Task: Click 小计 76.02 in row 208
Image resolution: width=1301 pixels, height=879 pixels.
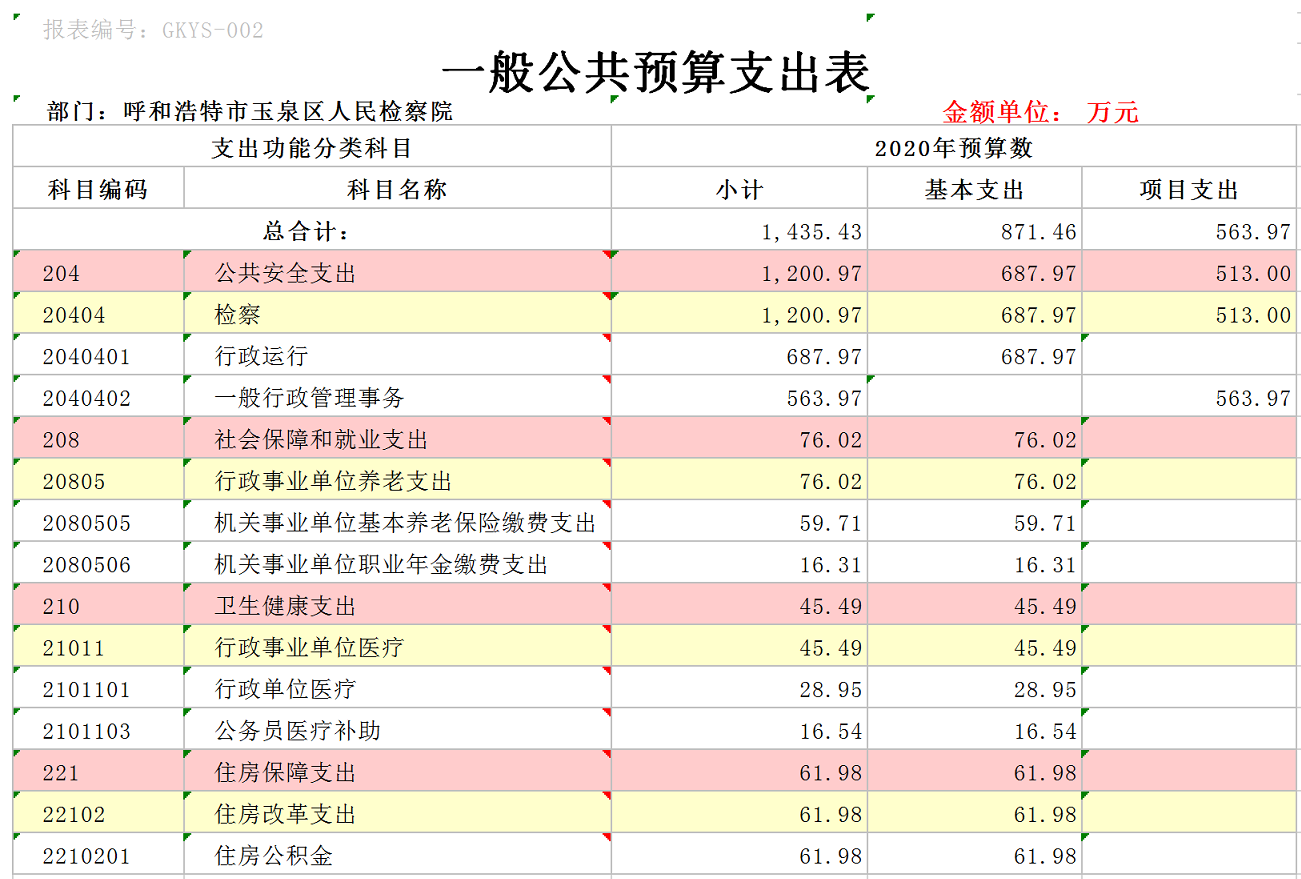Action: [831, 440]
